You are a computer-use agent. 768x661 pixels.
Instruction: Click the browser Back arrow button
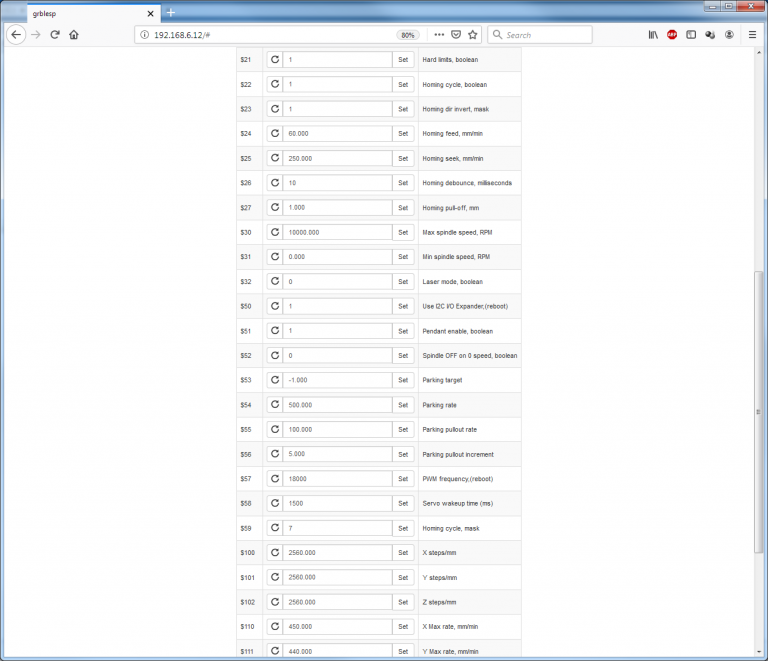[x=16, y=35]
